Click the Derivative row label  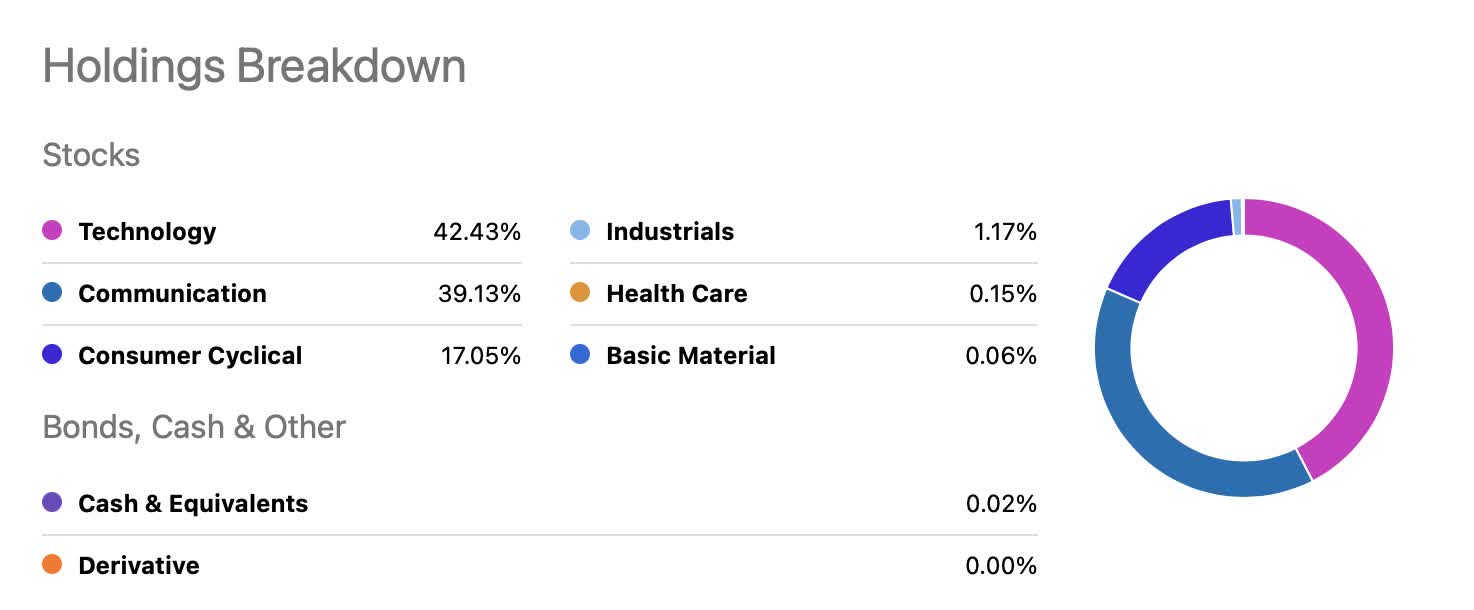point(139,566)
